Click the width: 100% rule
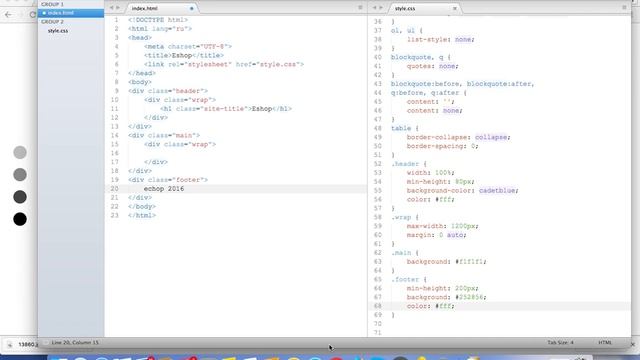 coord(431,173)
